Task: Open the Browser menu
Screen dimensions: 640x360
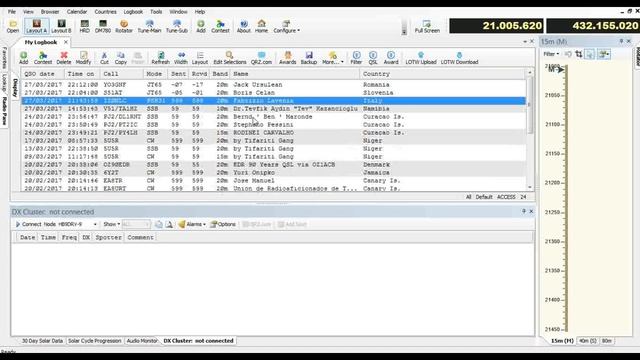Action: 50,12
